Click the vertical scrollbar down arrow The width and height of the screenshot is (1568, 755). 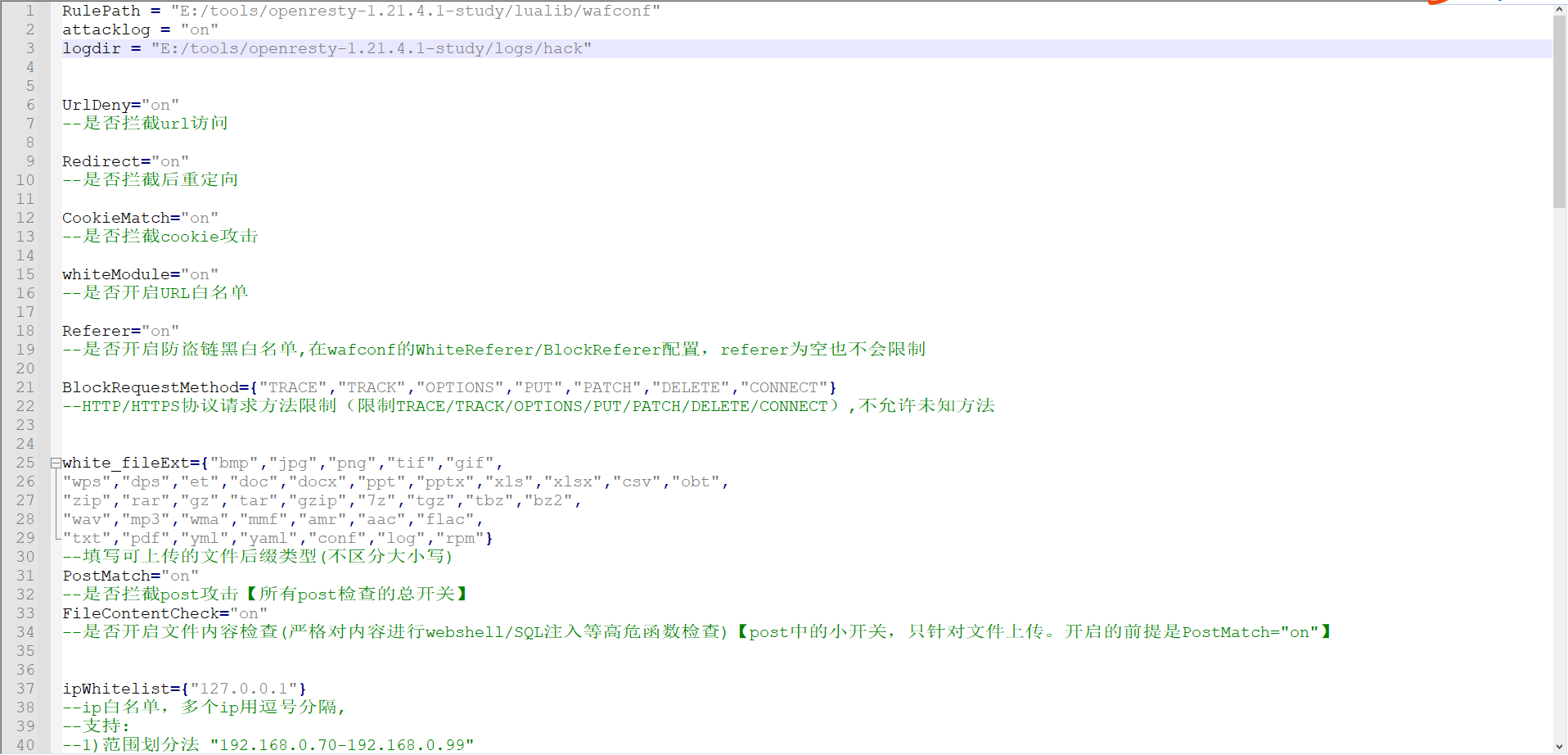tap(1560, 747)
